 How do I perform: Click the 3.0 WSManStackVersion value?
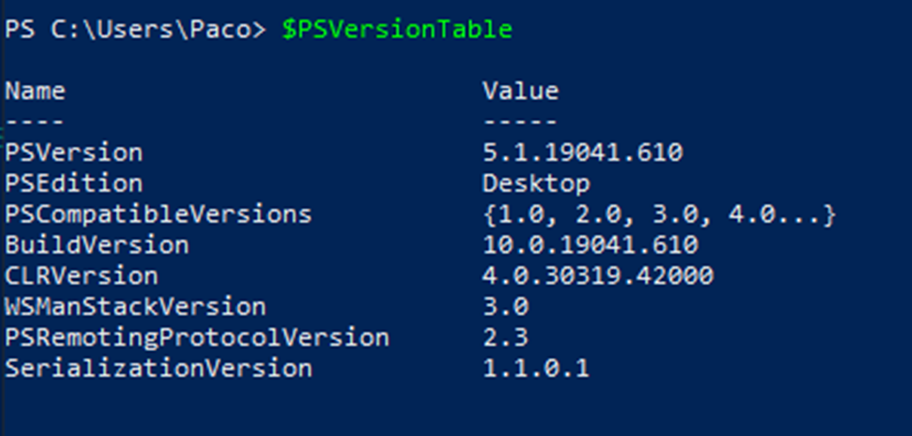coord(505,307)
